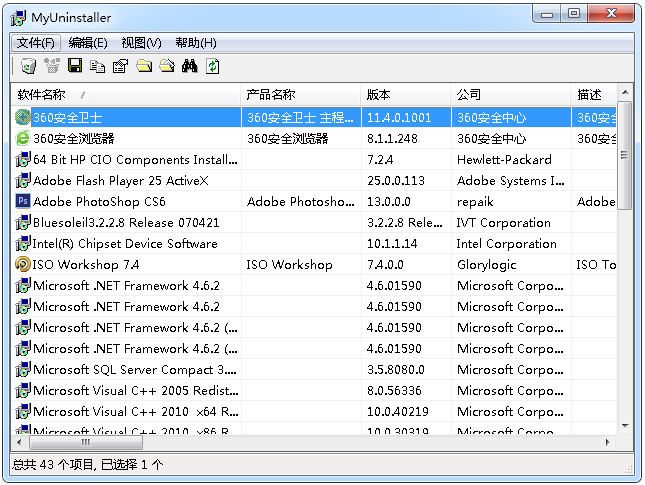The width and height of the screenshot is (645, 485).
Task: Select the 360安全浏览器 software name row
Action: (x=315, y=138)
